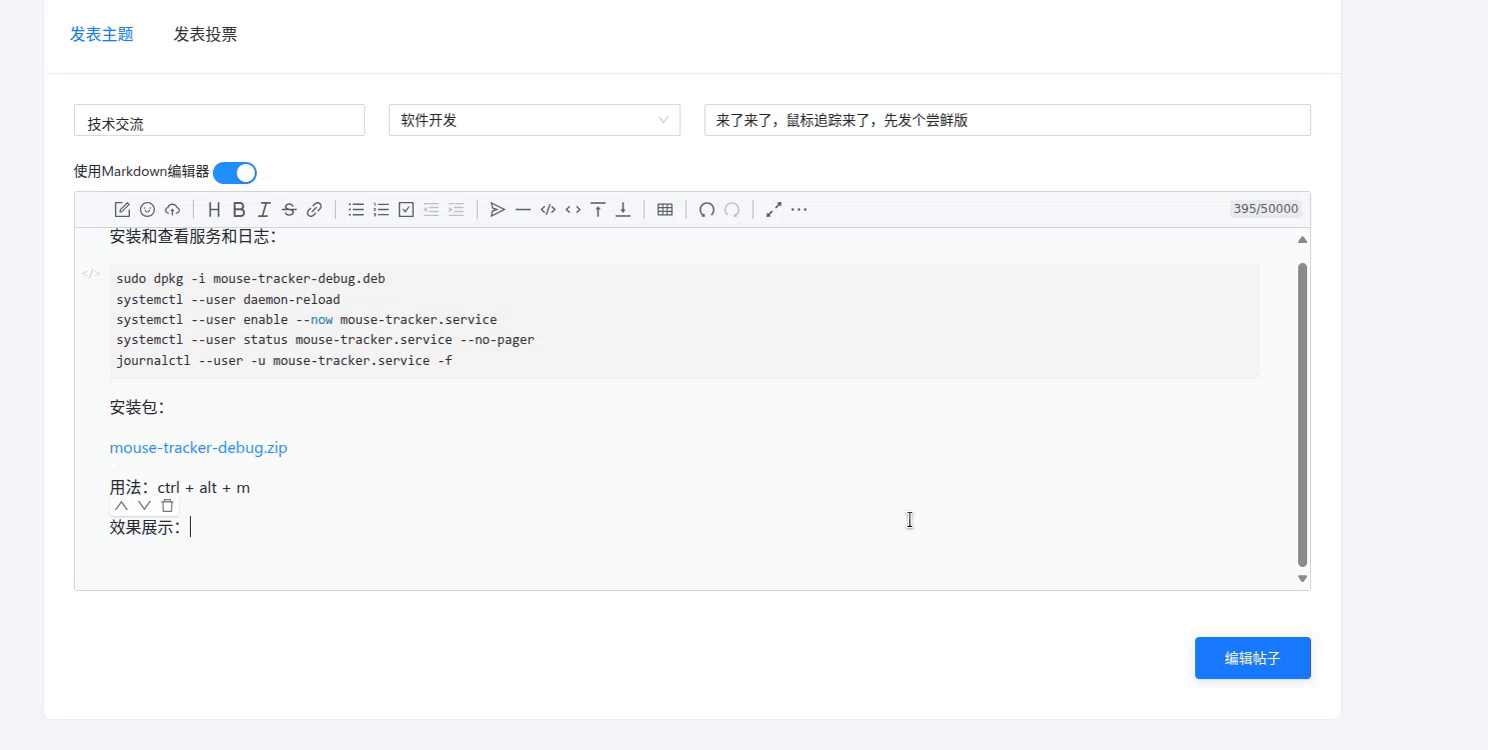
Task: Click the systemctl status --no-pager line
Action: [325, 340]
